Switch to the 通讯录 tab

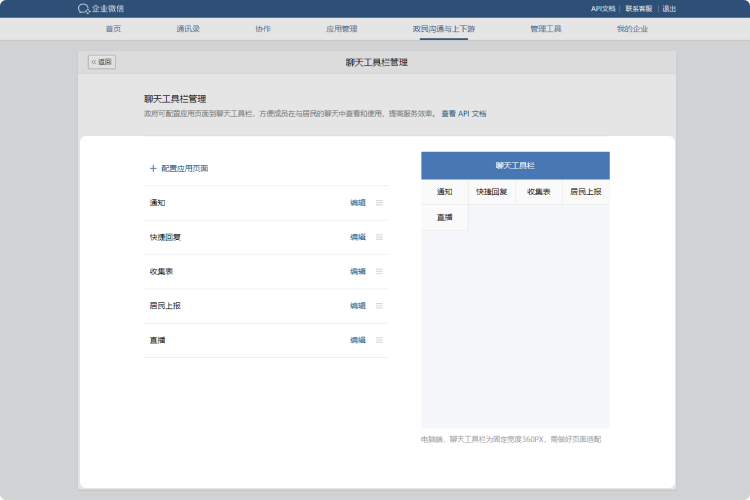pyautogui.click(x=188, y=29)
